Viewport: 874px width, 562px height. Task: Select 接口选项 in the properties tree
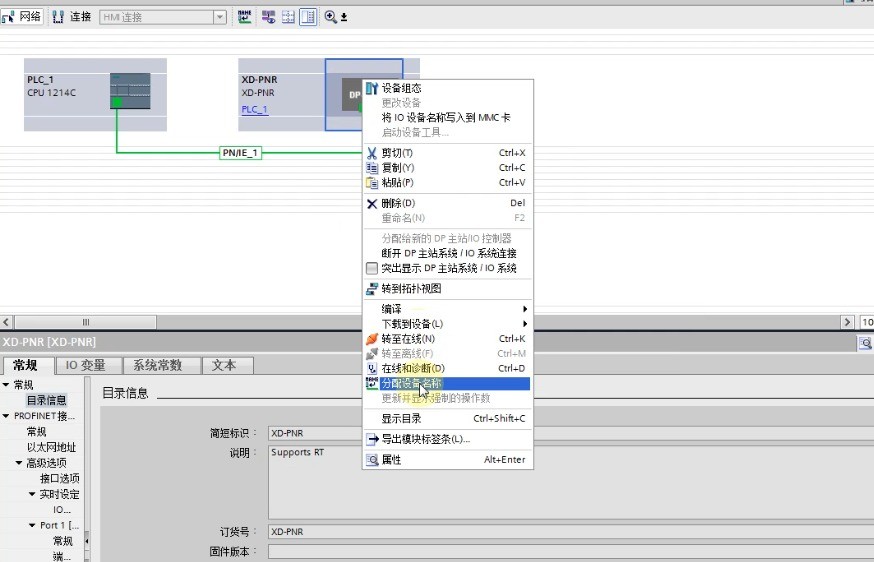[60, 478]
